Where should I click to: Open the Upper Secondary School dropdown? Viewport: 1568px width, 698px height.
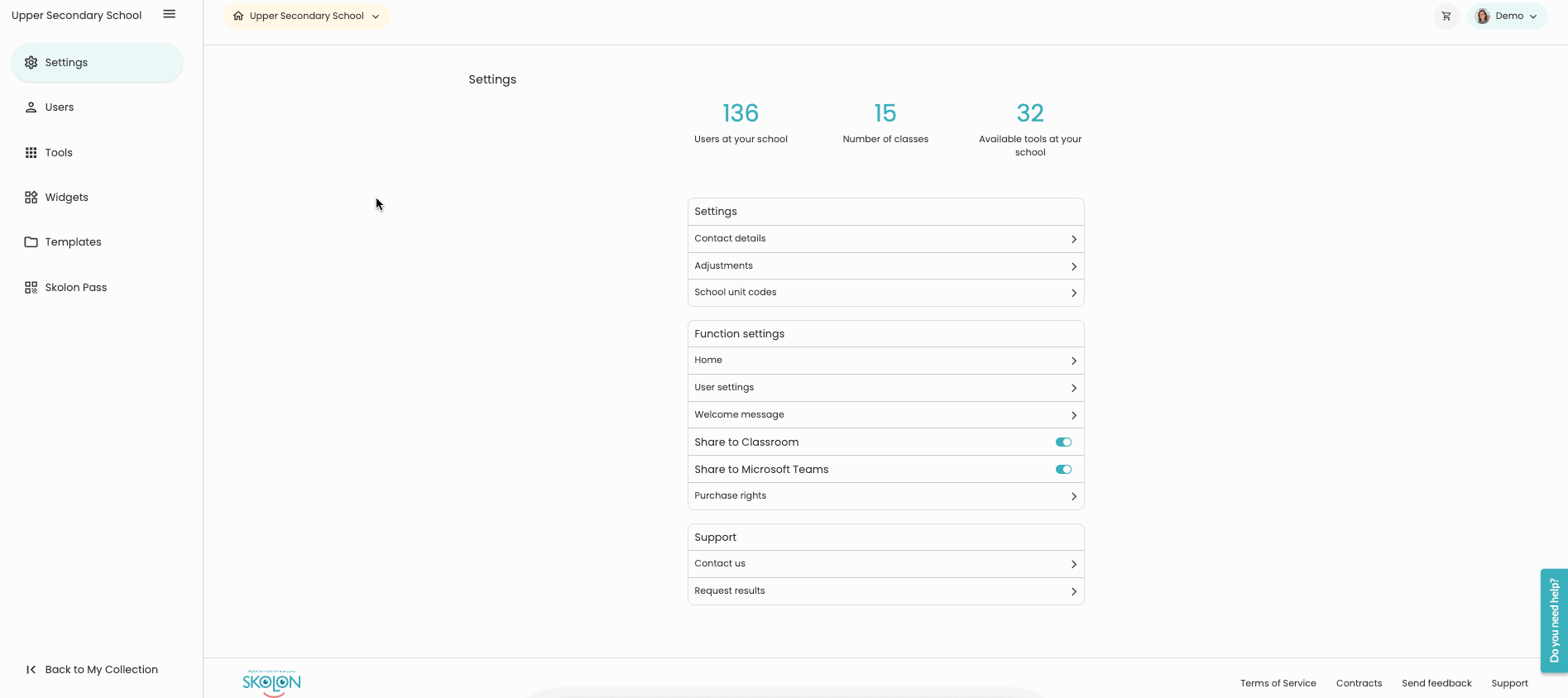point(306,16)
